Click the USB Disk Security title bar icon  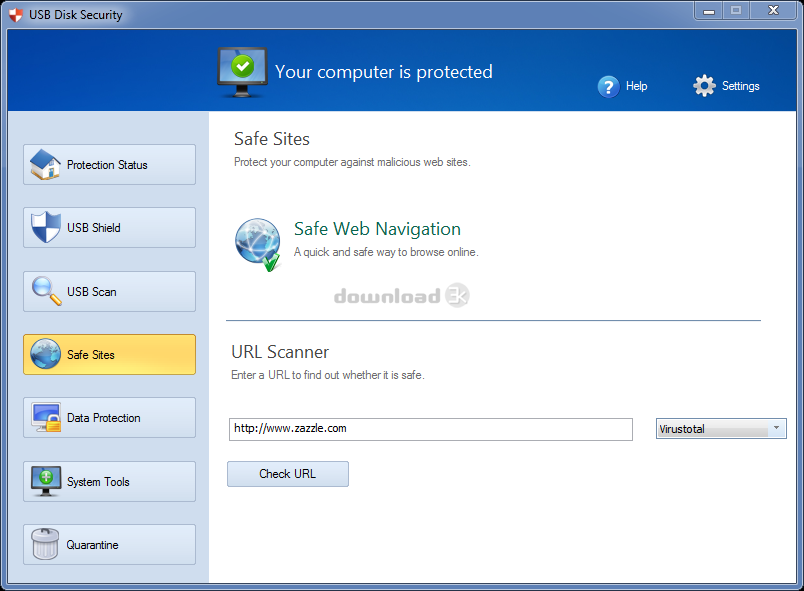tap(16, 15)
